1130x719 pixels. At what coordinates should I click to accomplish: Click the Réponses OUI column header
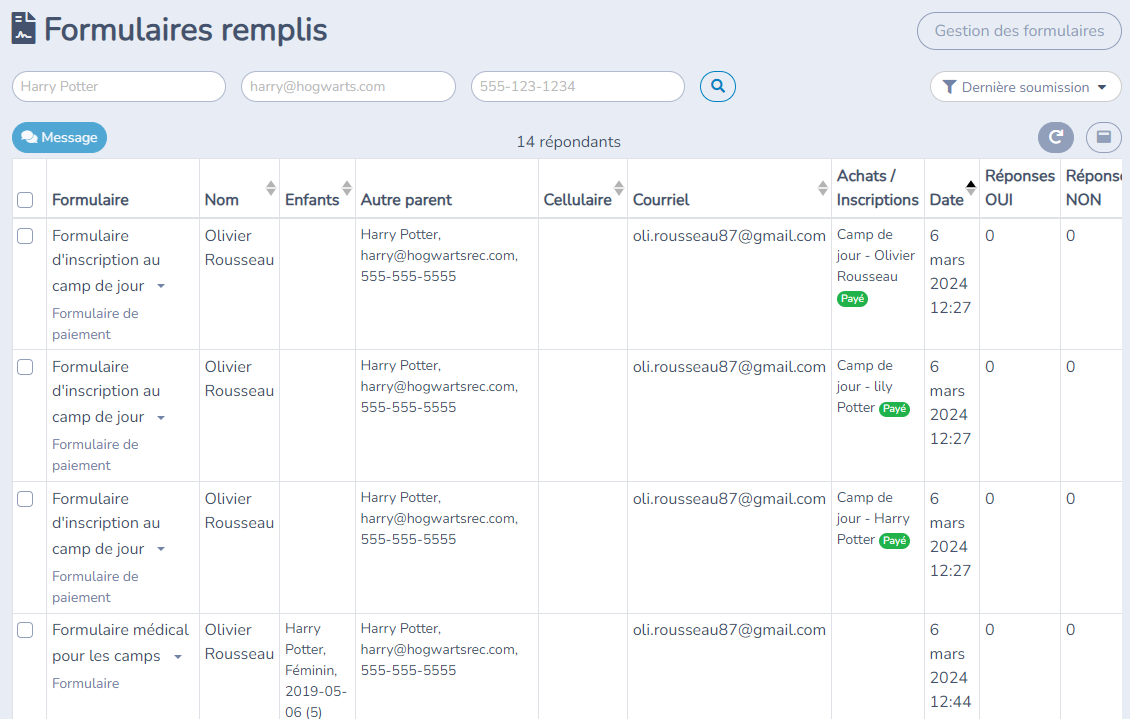pos(1019,187)
